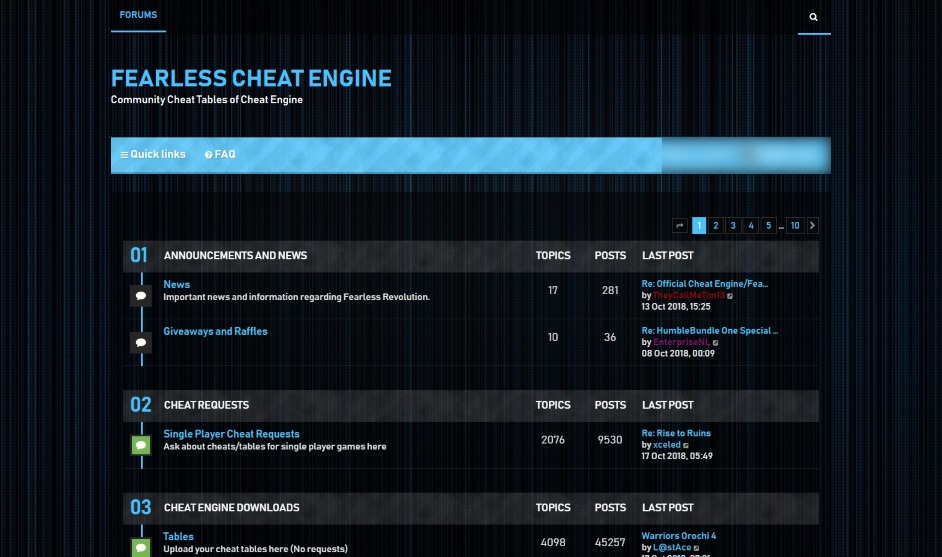The width and height of the screenshot is (942, 557).
Task: Open the search magnifier icon
Action: [x=813, y=17]
